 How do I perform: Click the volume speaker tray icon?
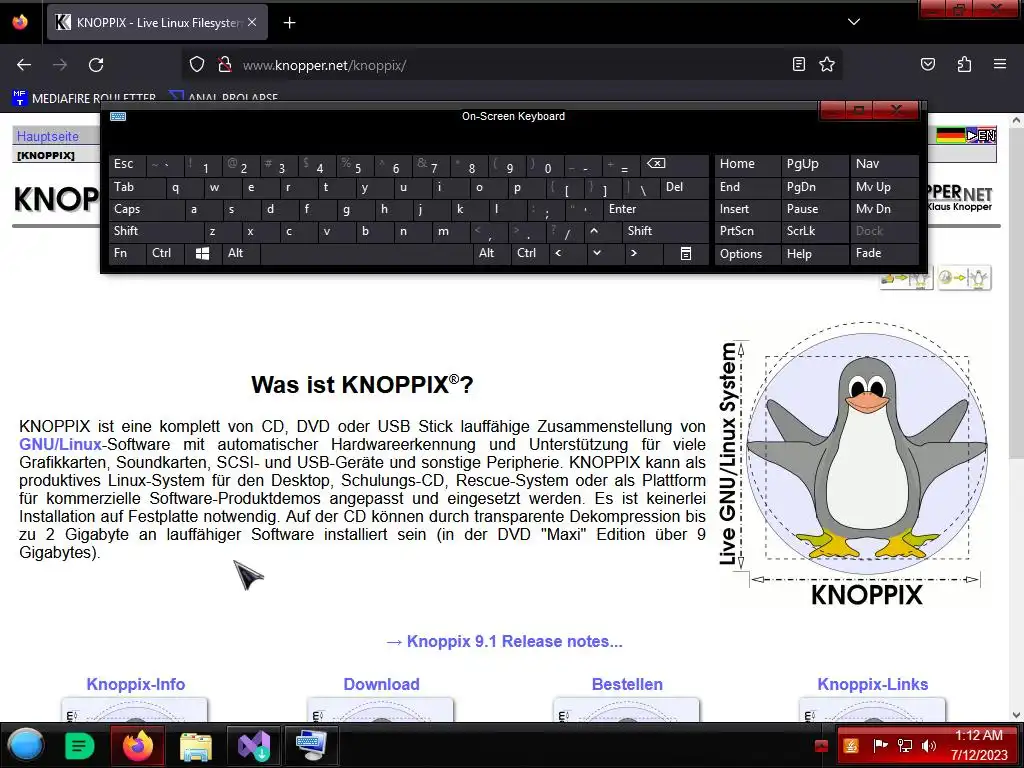click(928, 746)
